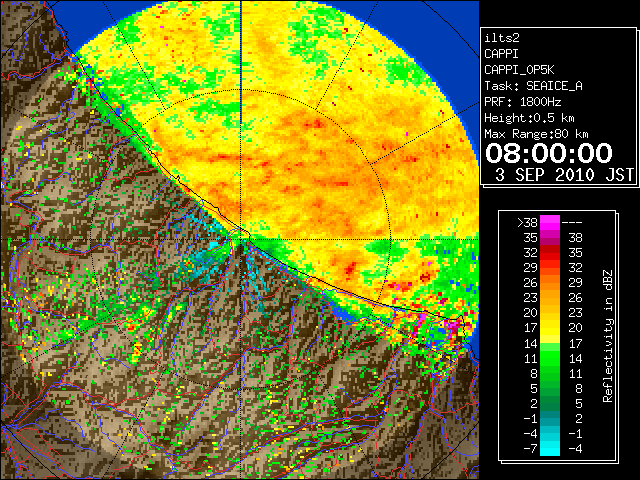
Task: Click the '-7' legend label
Action: 530,448
